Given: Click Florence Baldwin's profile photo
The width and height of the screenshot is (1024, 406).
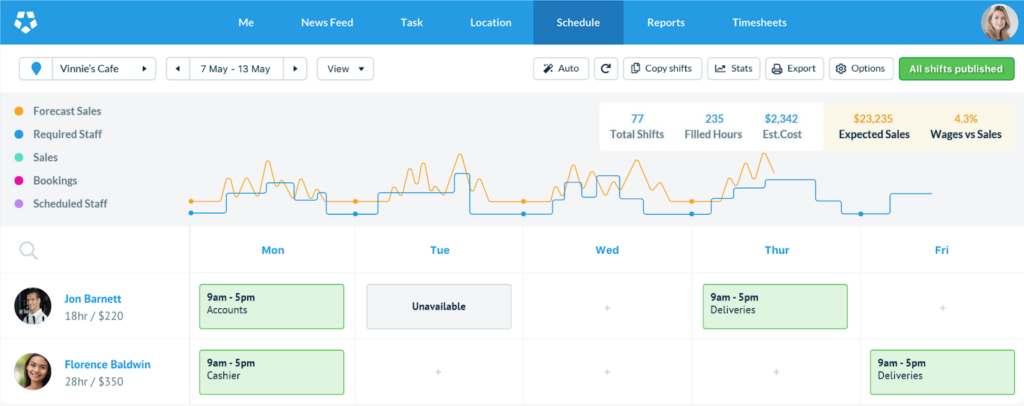Looking at the screenshot, I should pos(33,371).
